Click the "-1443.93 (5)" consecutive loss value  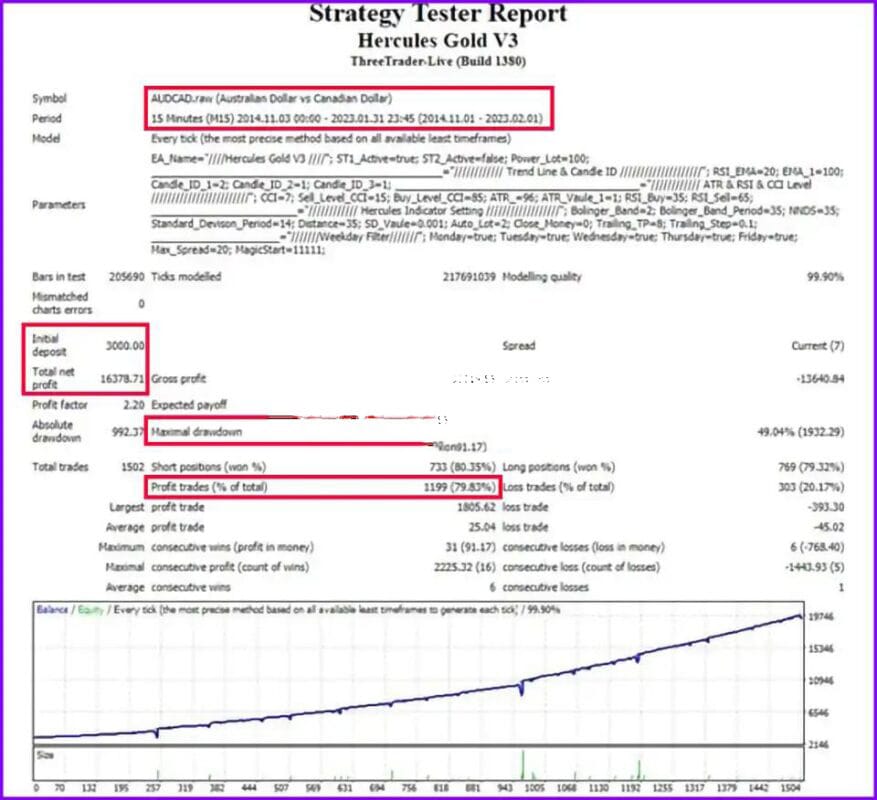[x=814, y=567]
